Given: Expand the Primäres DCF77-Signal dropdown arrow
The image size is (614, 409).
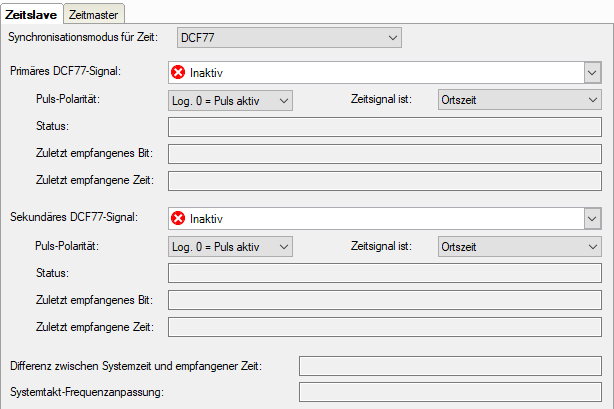Looking at the screenshot, I should tap(592, 73).
